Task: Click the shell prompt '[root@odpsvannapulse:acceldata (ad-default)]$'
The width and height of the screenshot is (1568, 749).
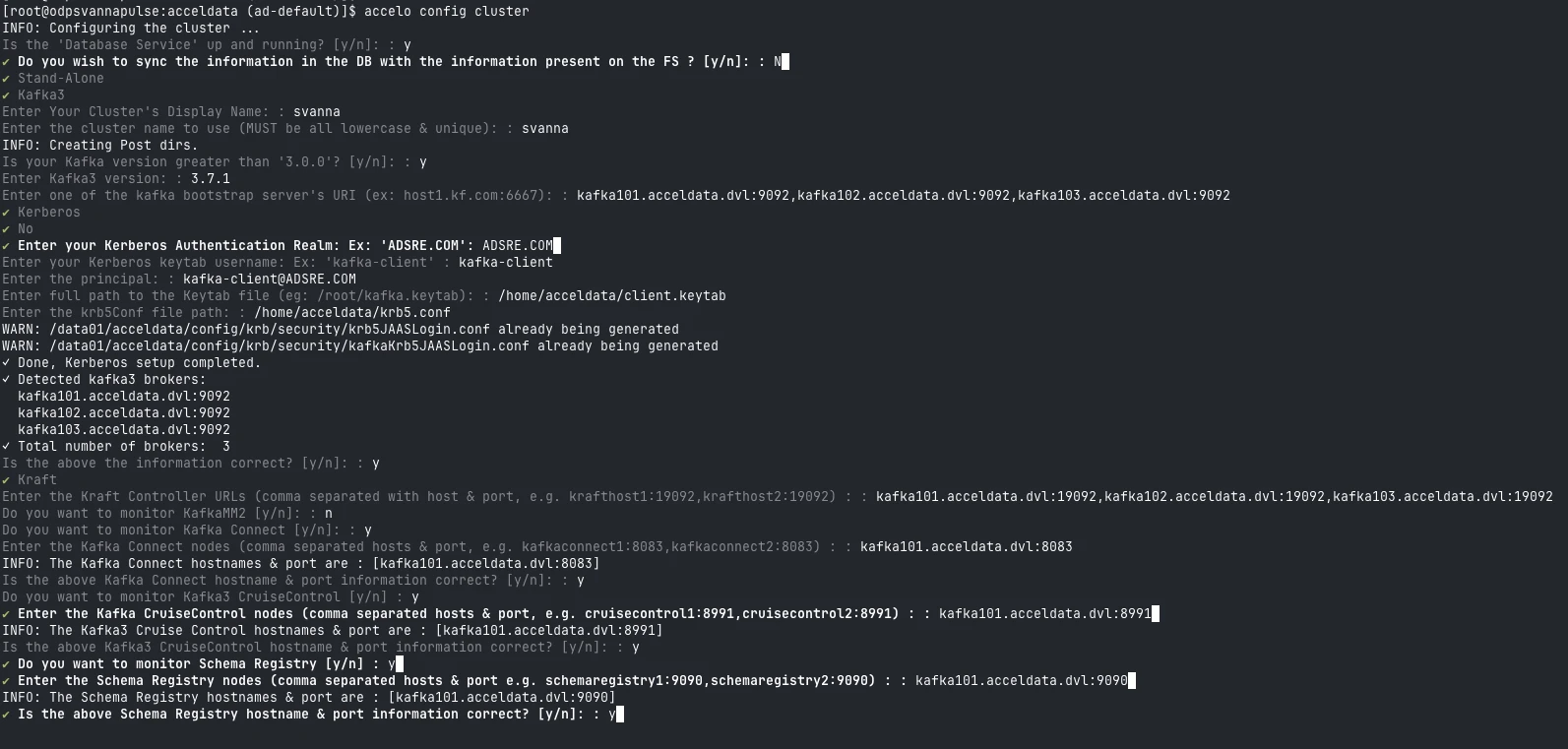Action: point(178,12)
